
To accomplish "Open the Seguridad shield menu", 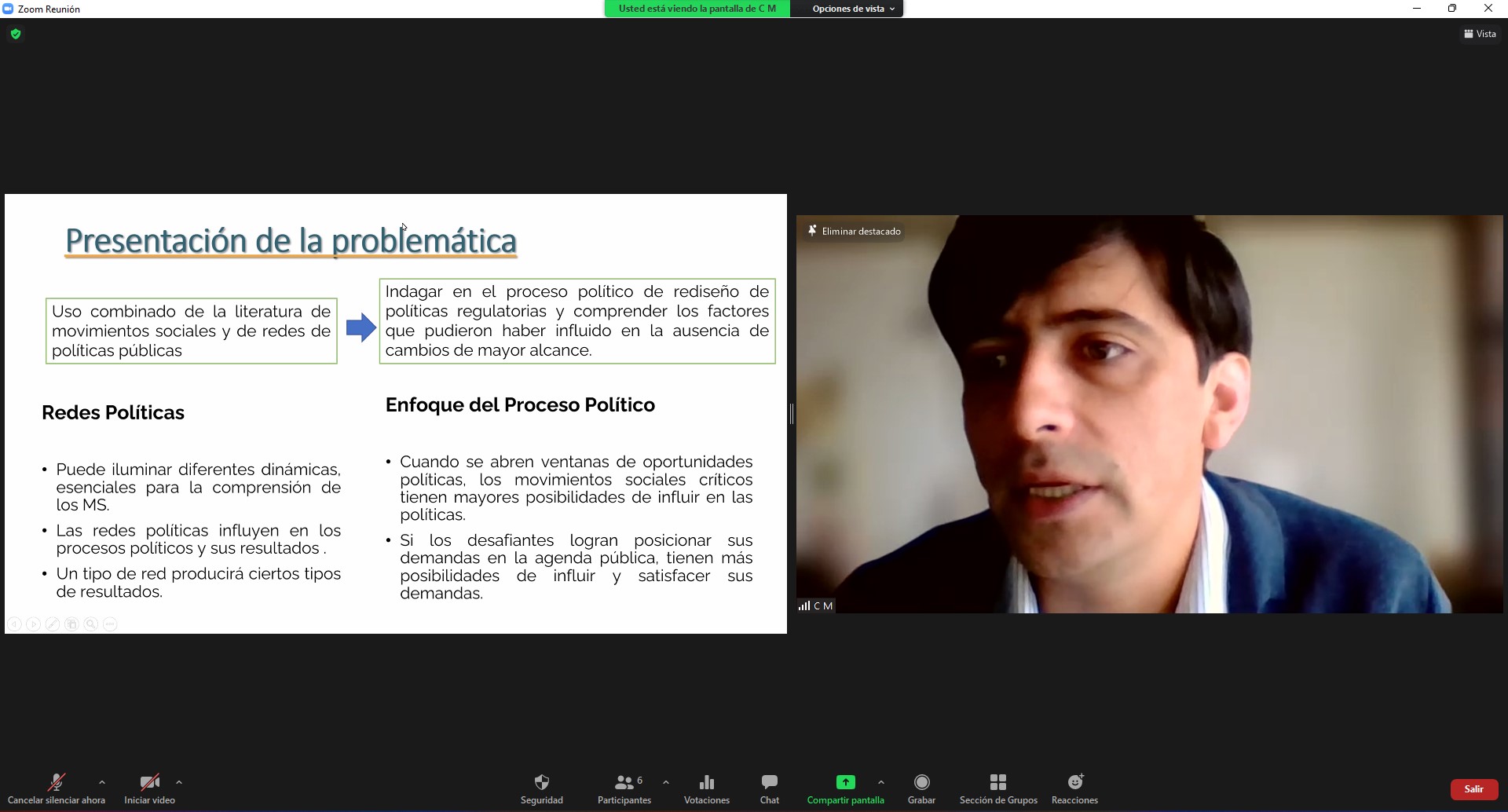I will click(x=542, y=788).
